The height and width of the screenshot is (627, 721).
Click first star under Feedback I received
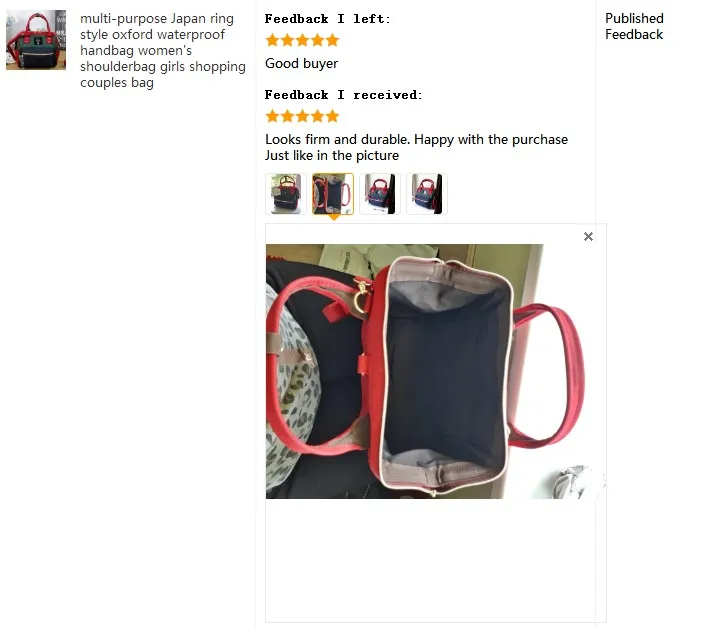(272, 116)
